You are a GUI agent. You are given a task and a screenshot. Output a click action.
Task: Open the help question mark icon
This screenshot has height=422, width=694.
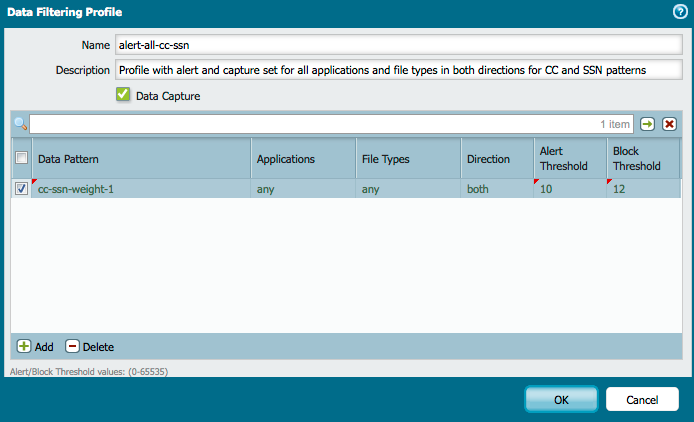click(x=680, y=12)
